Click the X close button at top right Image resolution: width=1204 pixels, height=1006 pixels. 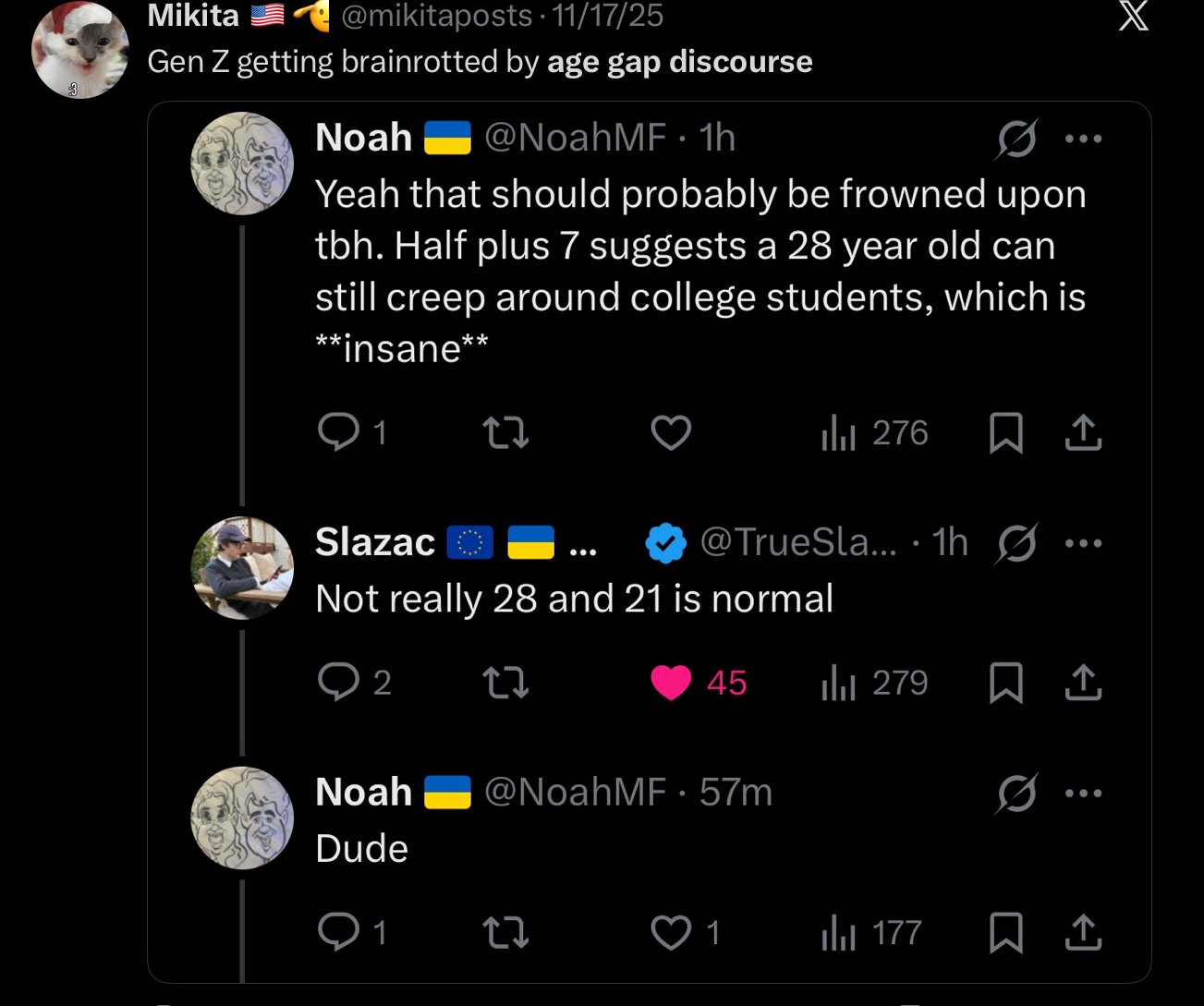pyautogui.click(x=1135, y=17)
